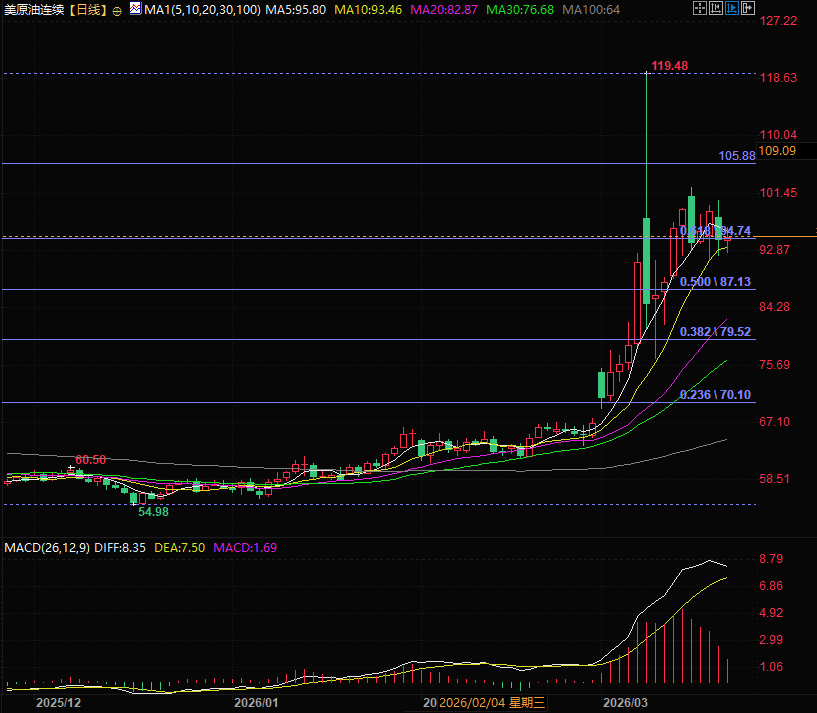Click the 105.88 Fibonacci level label
The height and width of the screenshot is (713, 817).
[737, 156]
